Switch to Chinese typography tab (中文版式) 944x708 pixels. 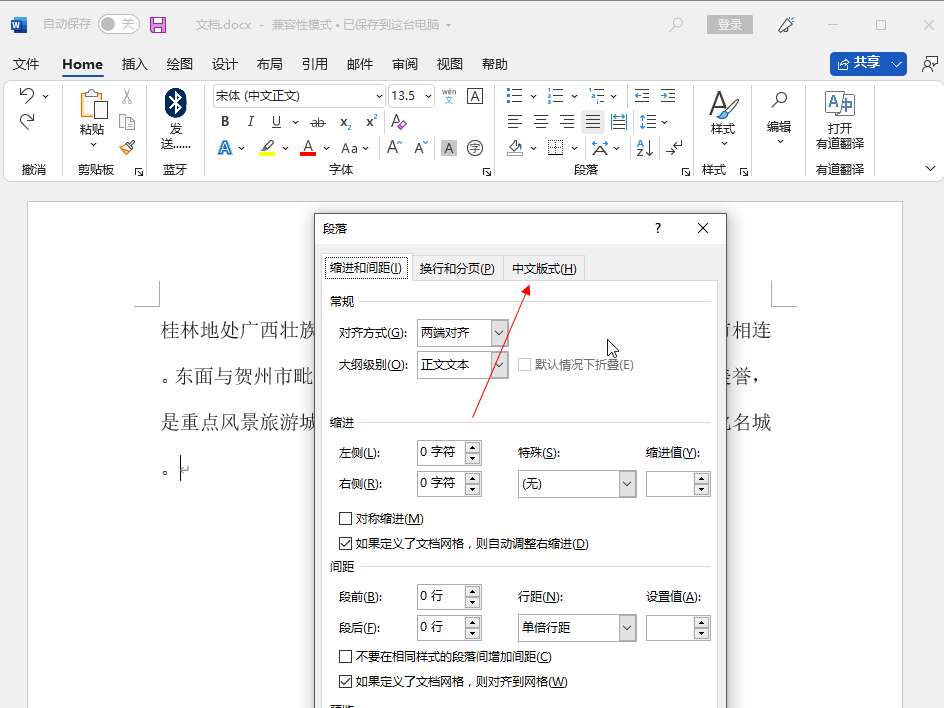pos(544,269)
